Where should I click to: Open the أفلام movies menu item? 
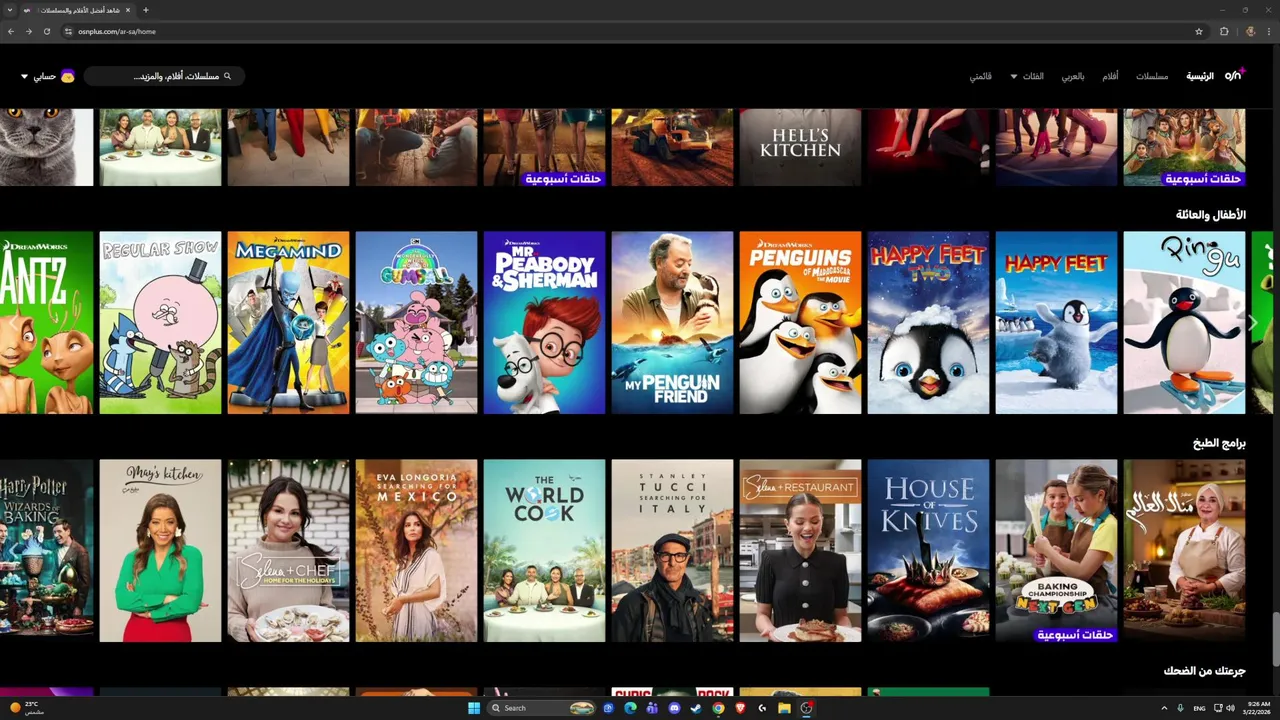[1110, 76]
